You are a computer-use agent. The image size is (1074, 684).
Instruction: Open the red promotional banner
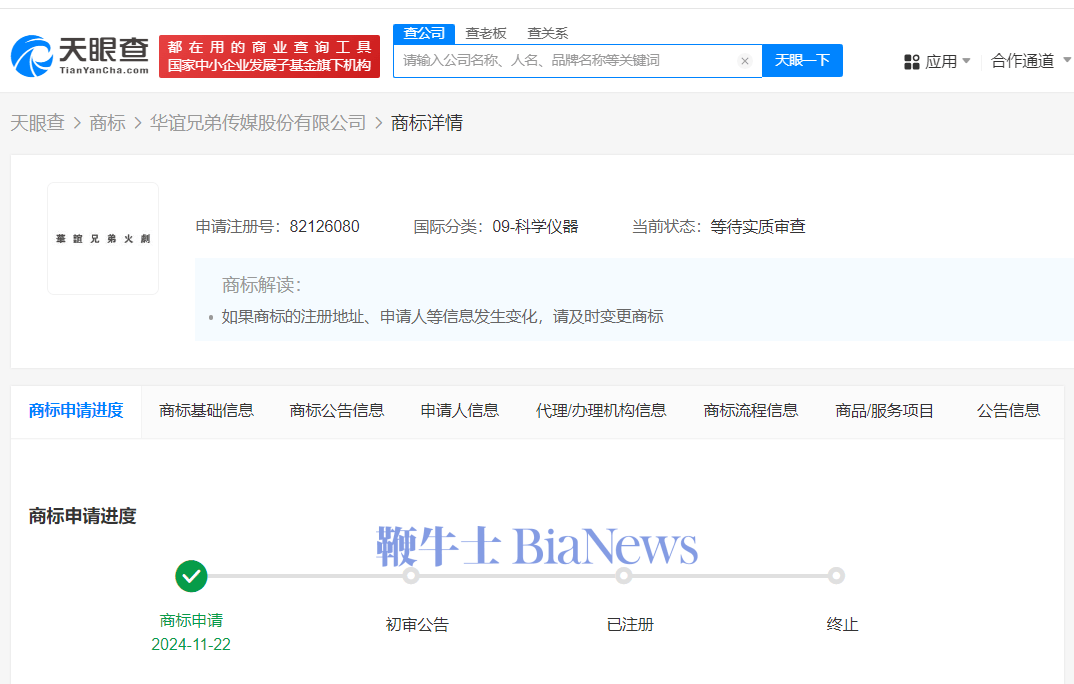(x=269, y=56)
